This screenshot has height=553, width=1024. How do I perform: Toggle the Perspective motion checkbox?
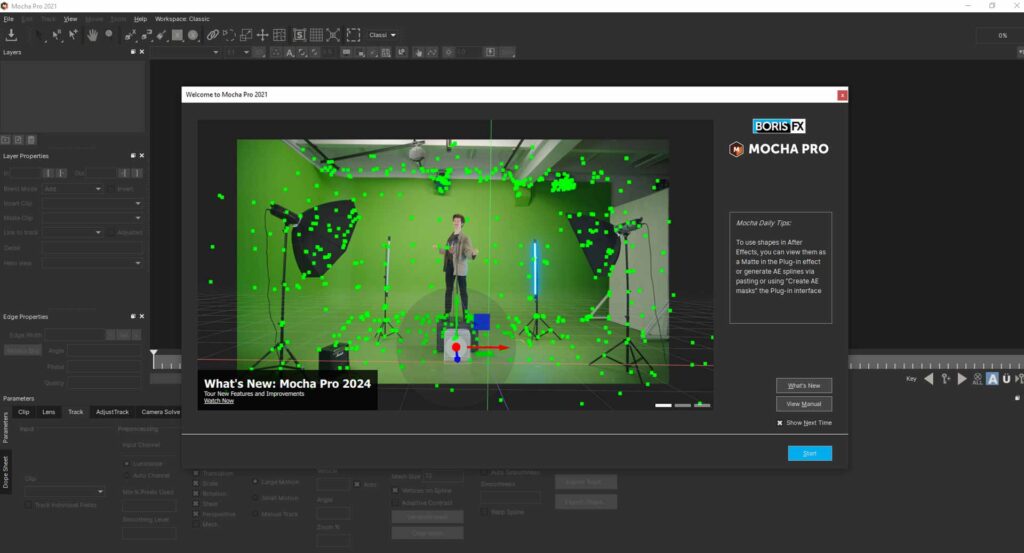tap(196, 514)
